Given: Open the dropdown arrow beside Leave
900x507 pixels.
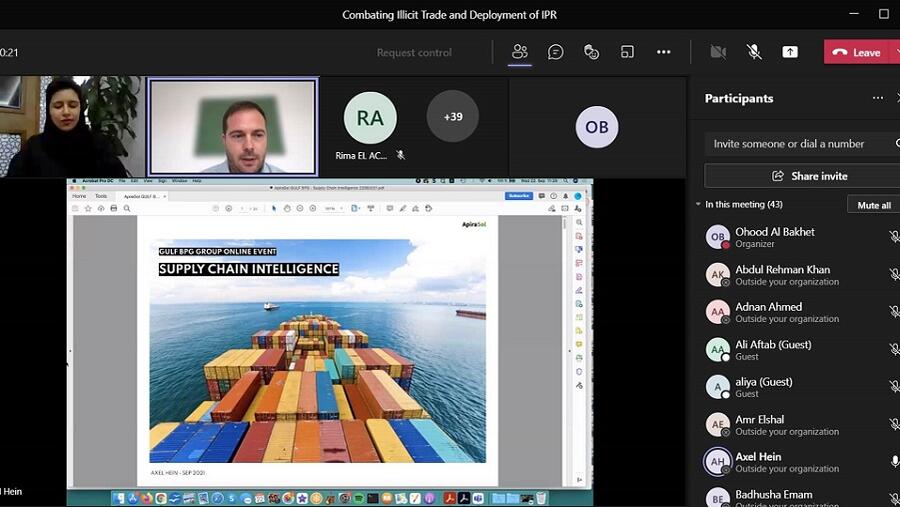Looking at the screenshot, I should tap(895, 52).
